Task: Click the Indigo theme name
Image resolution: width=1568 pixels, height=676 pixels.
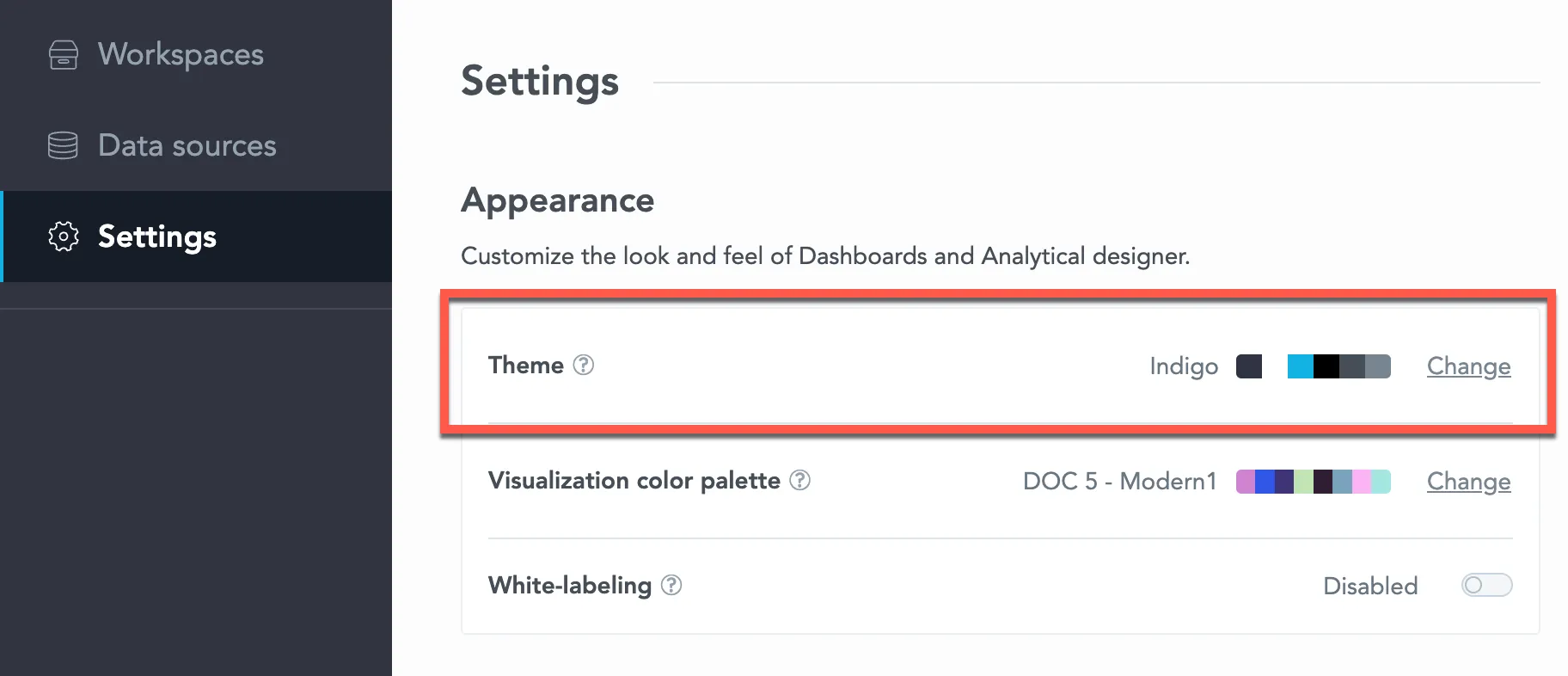Action: 1184,366
